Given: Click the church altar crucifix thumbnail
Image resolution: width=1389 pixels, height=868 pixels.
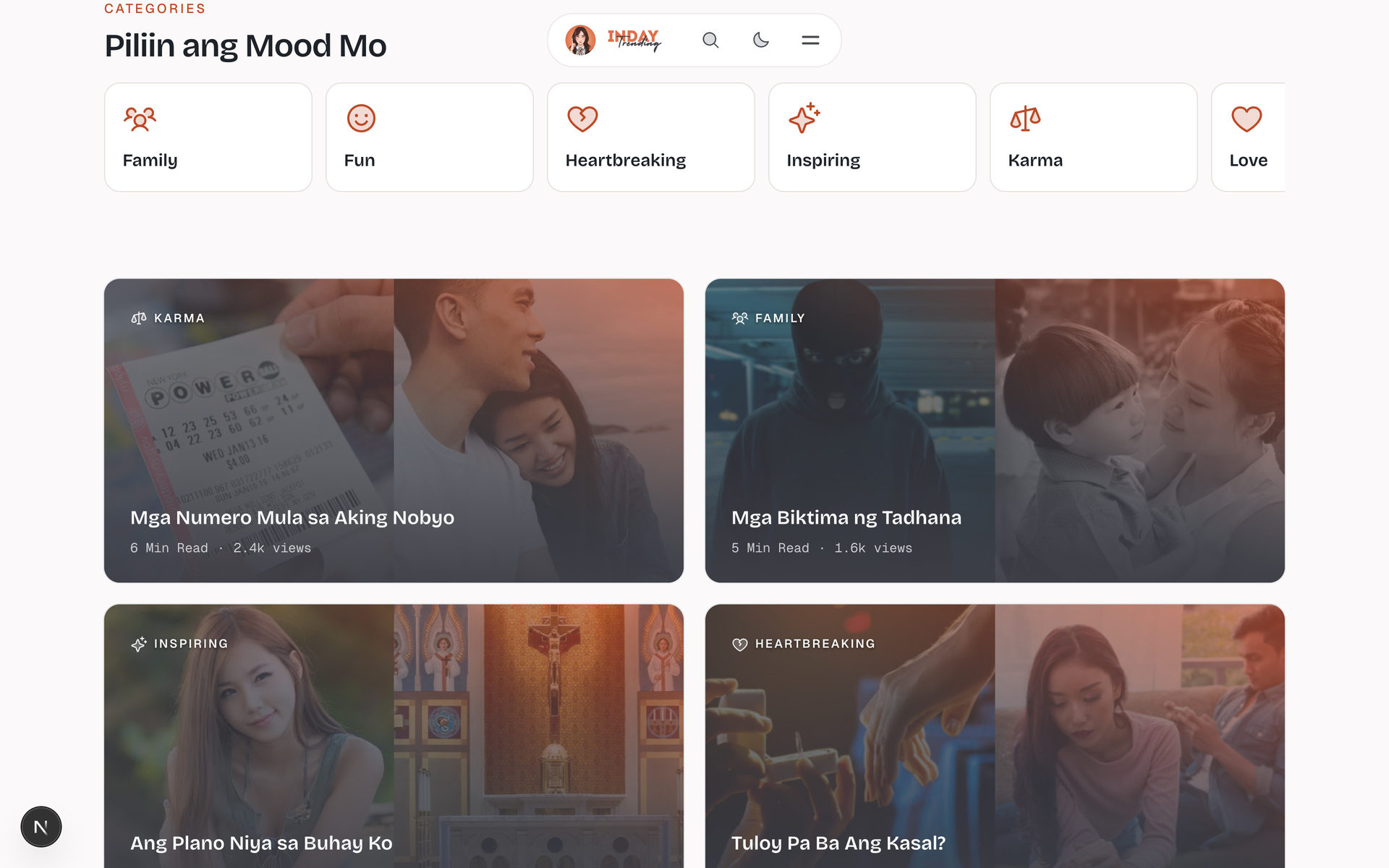Looking at the screenshot, I should (539, 736).
